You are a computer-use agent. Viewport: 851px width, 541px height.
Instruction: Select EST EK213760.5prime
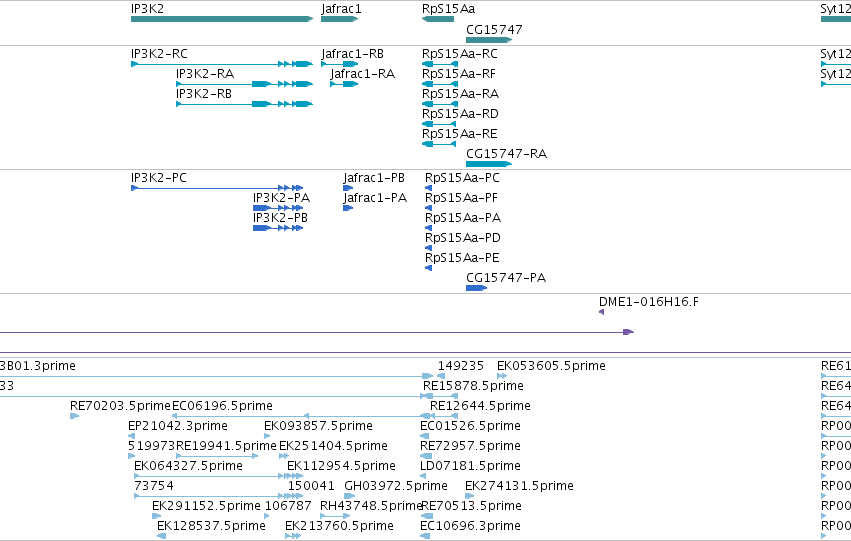[293, 536]
